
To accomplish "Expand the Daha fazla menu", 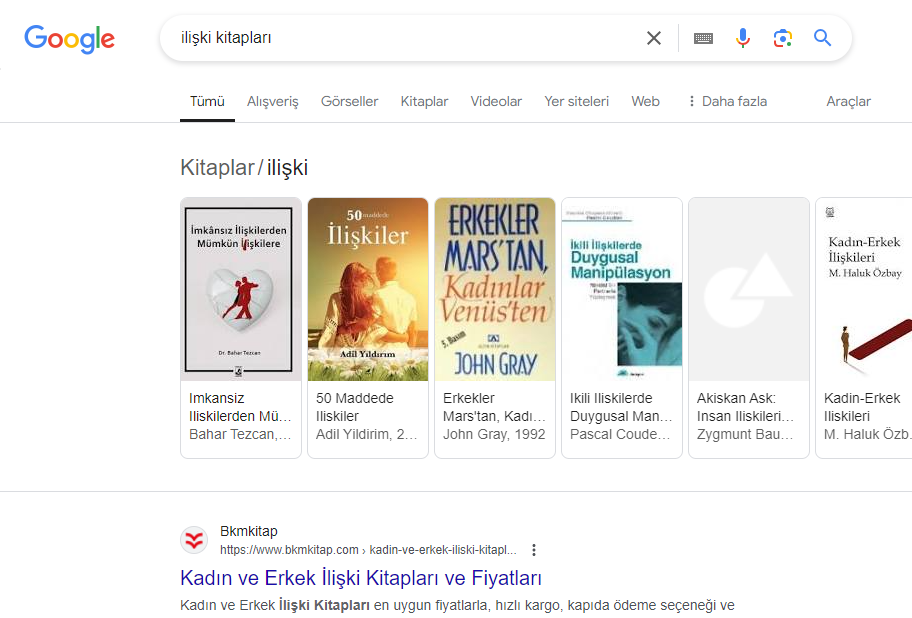I will tap(727, 101).
